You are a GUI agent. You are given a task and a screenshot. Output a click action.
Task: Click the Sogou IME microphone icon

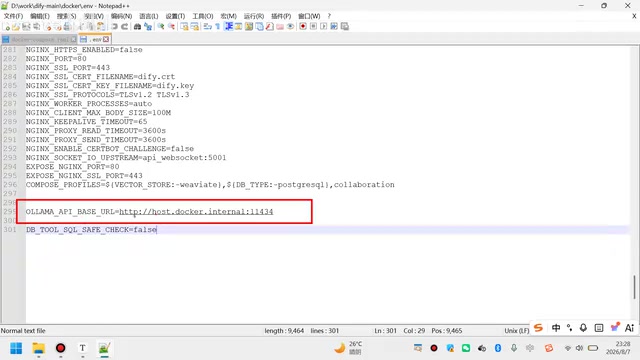[583, 328]
